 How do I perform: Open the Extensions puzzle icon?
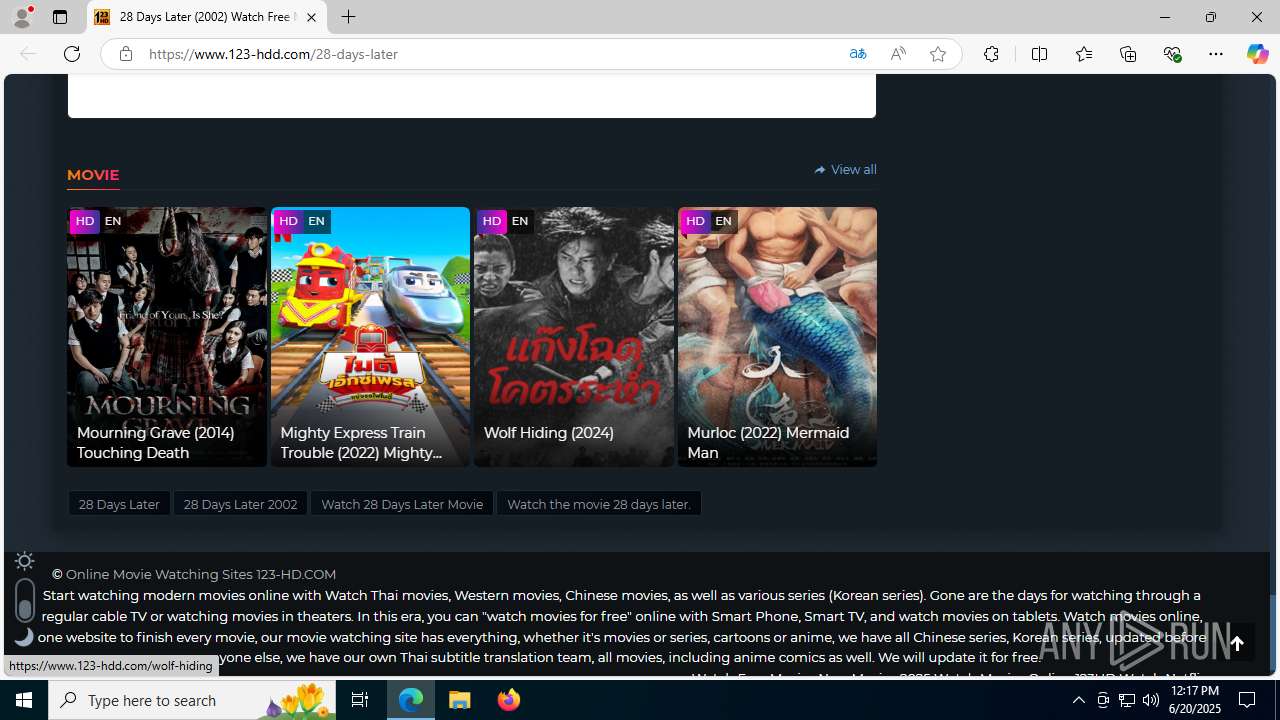991,54
